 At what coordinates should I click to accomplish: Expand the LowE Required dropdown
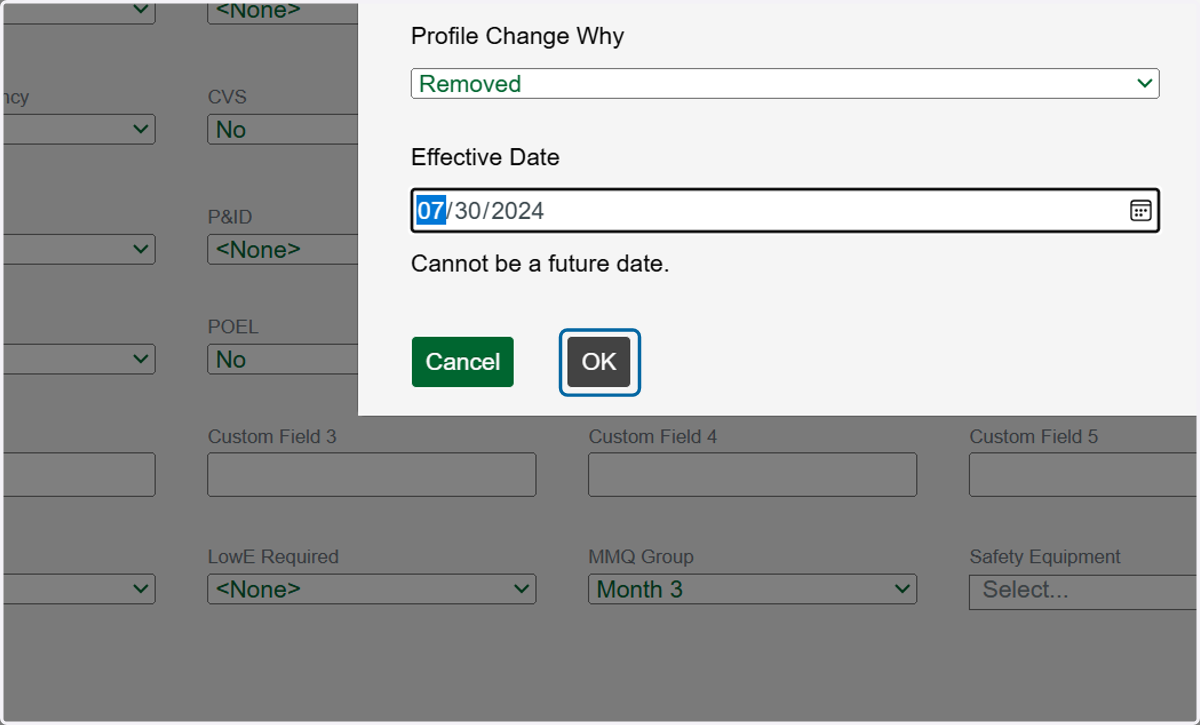pyautogui.click(x=372, y=589)
